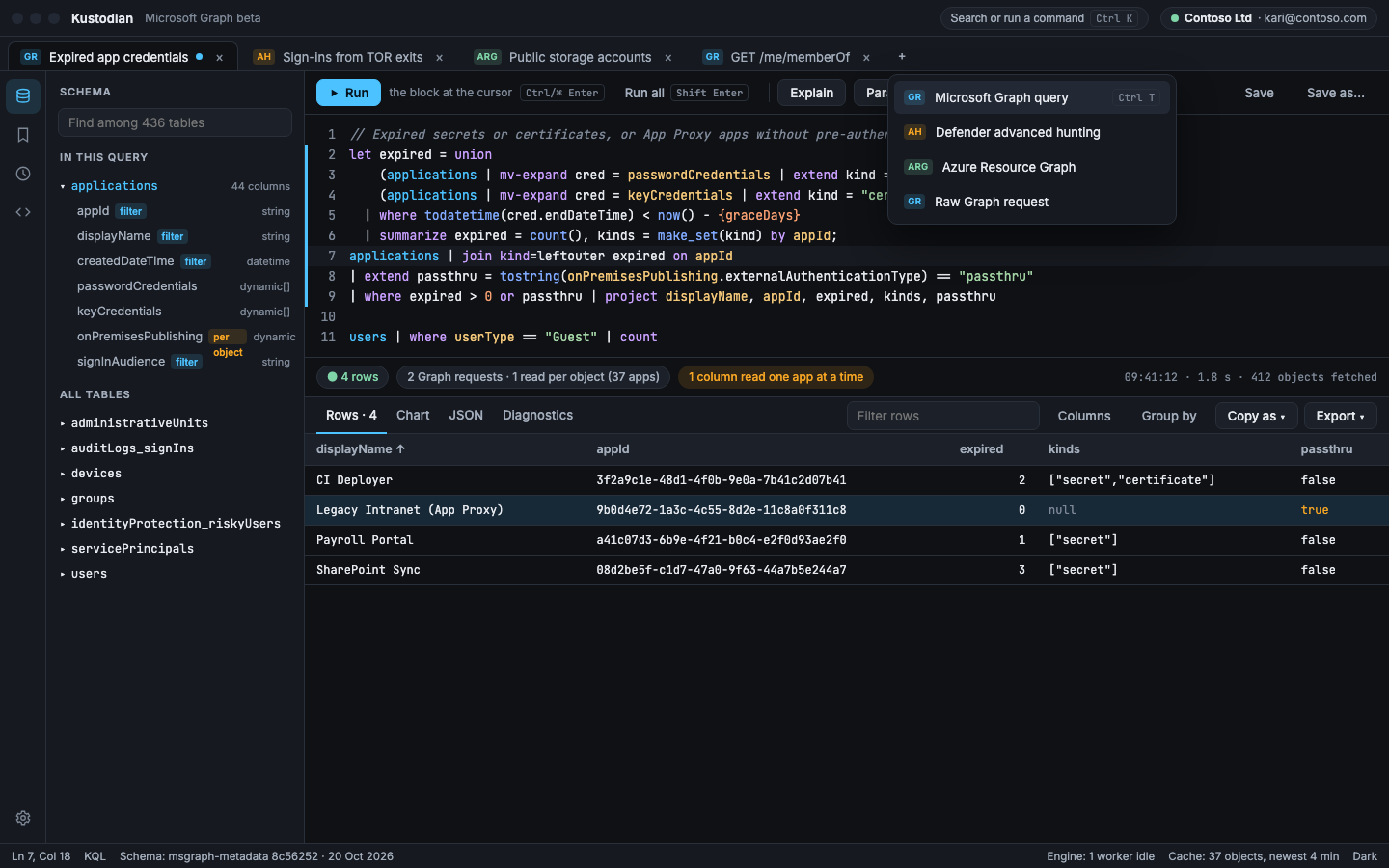This screenshot has height=868, width=1389.
Task: Open the schema database sidebar icon
Action: [x=23, y=96]
